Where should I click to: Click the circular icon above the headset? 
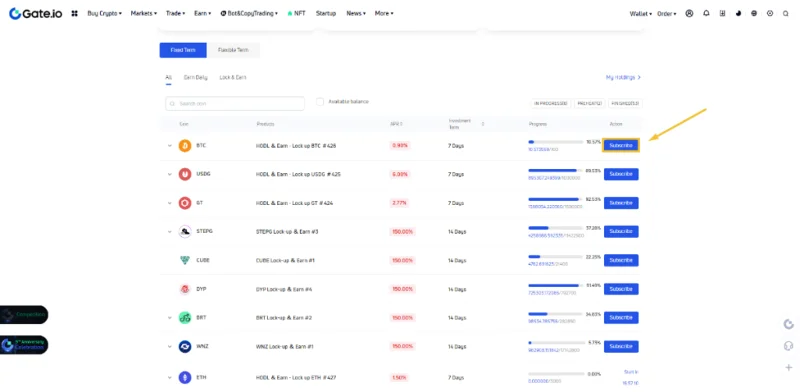pyautogui.click(x=788, y=324)
